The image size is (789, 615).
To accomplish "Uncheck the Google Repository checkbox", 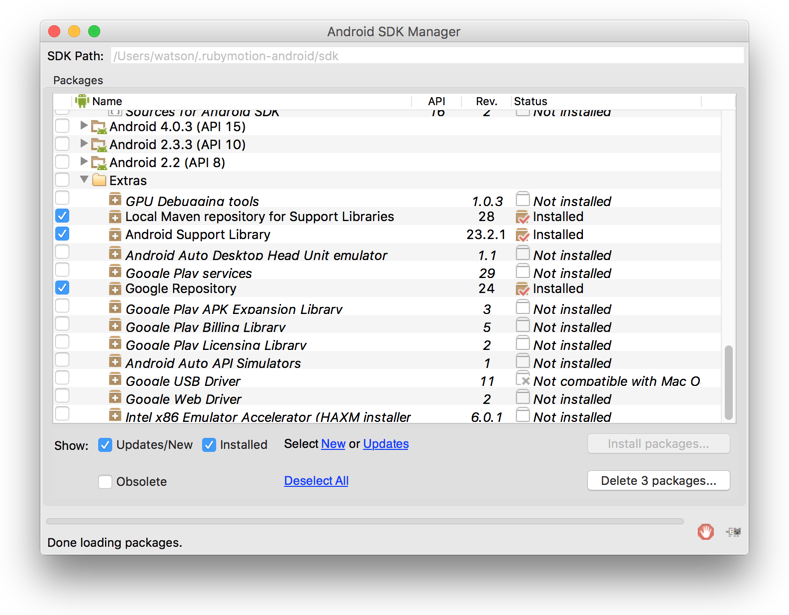I will coord(62,288).
